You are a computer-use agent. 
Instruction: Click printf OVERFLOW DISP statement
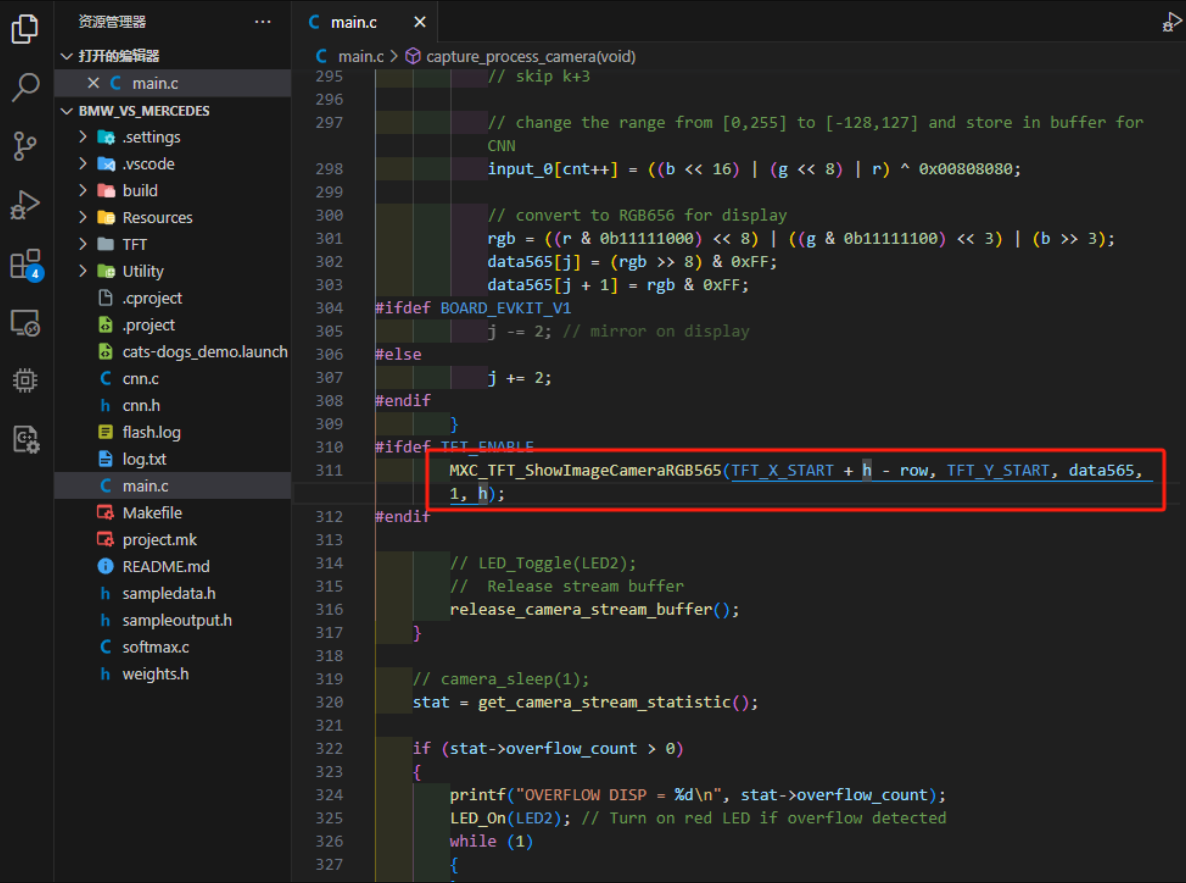pyautogui.click(x=697, y=795)
